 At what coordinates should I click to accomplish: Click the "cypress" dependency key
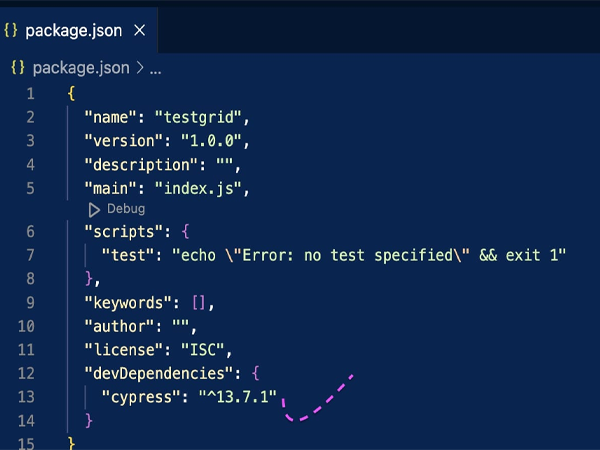(x=140, y=397)
